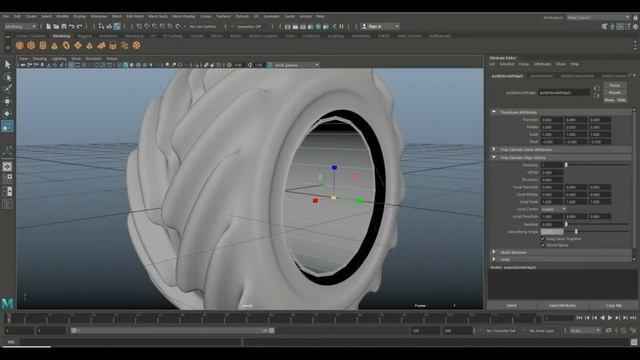640x360 pixels.
Task: Create a polygon sphere from shelf
Action: [20, 45]
